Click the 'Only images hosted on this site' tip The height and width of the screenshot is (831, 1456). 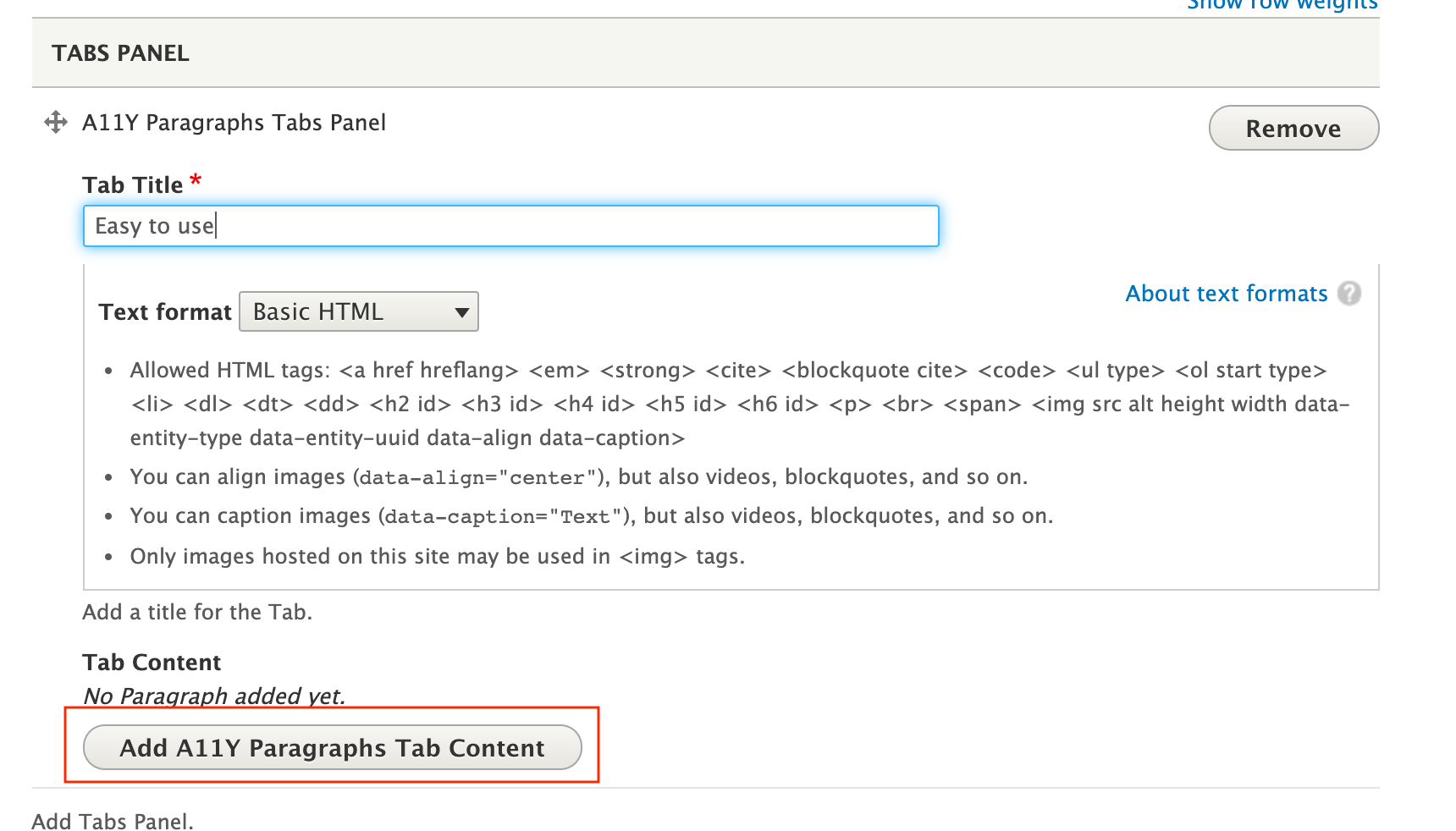point(437,557)
